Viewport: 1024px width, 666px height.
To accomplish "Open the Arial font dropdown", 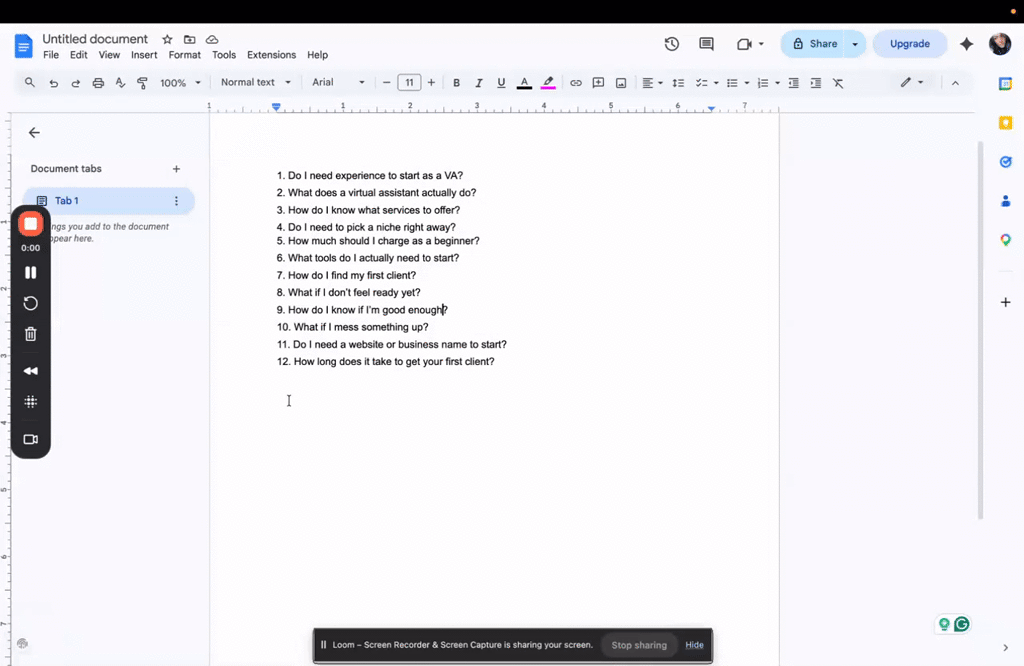I will tap(338, 82).
